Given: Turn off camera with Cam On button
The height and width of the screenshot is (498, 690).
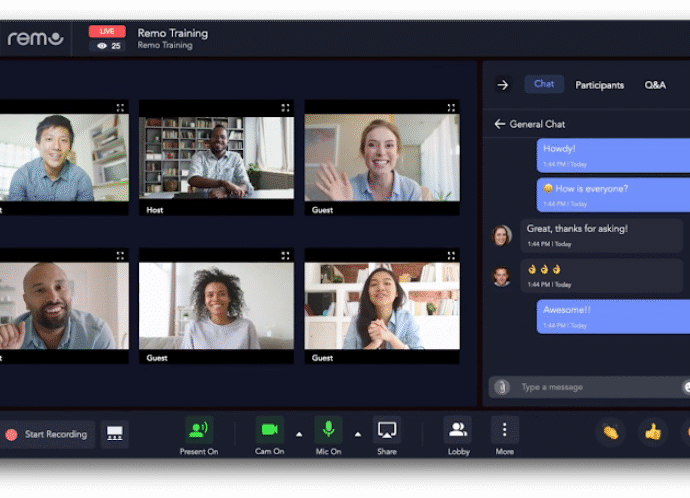Looking at the screenshot, I should coord(269,430).
